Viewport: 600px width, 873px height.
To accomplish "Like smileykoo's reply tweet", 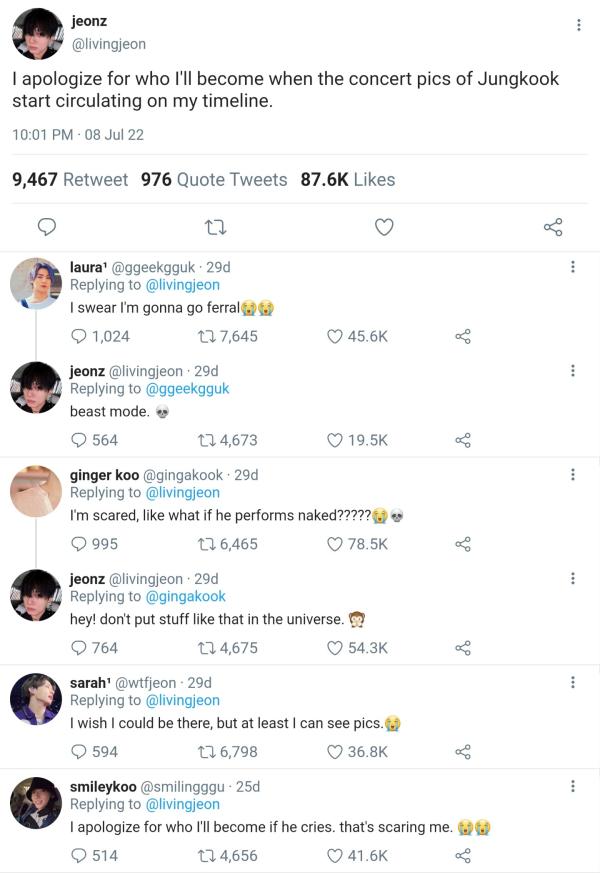I will click(x=336, y=856).
